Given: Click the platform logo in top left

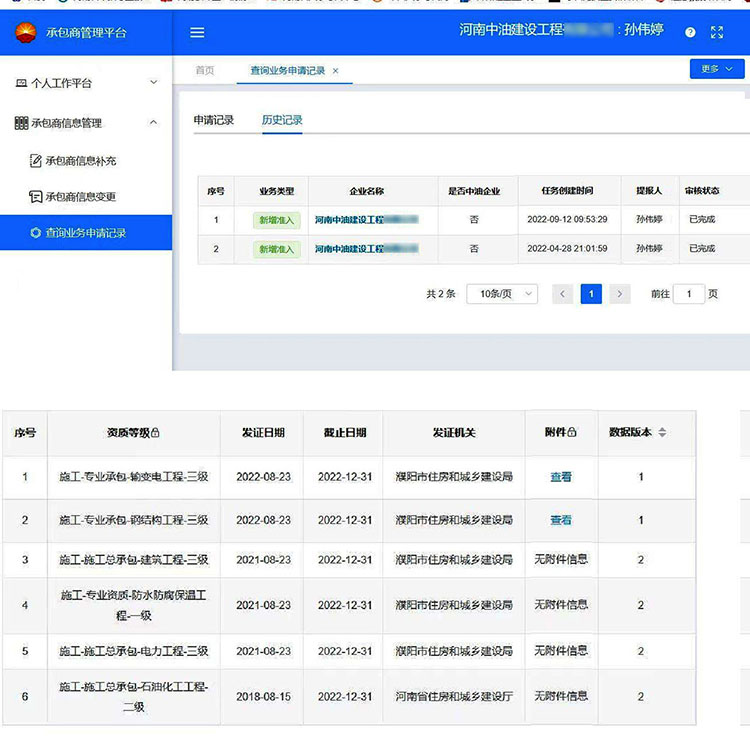Looking at the screenshot, I should tap(24, 32).
